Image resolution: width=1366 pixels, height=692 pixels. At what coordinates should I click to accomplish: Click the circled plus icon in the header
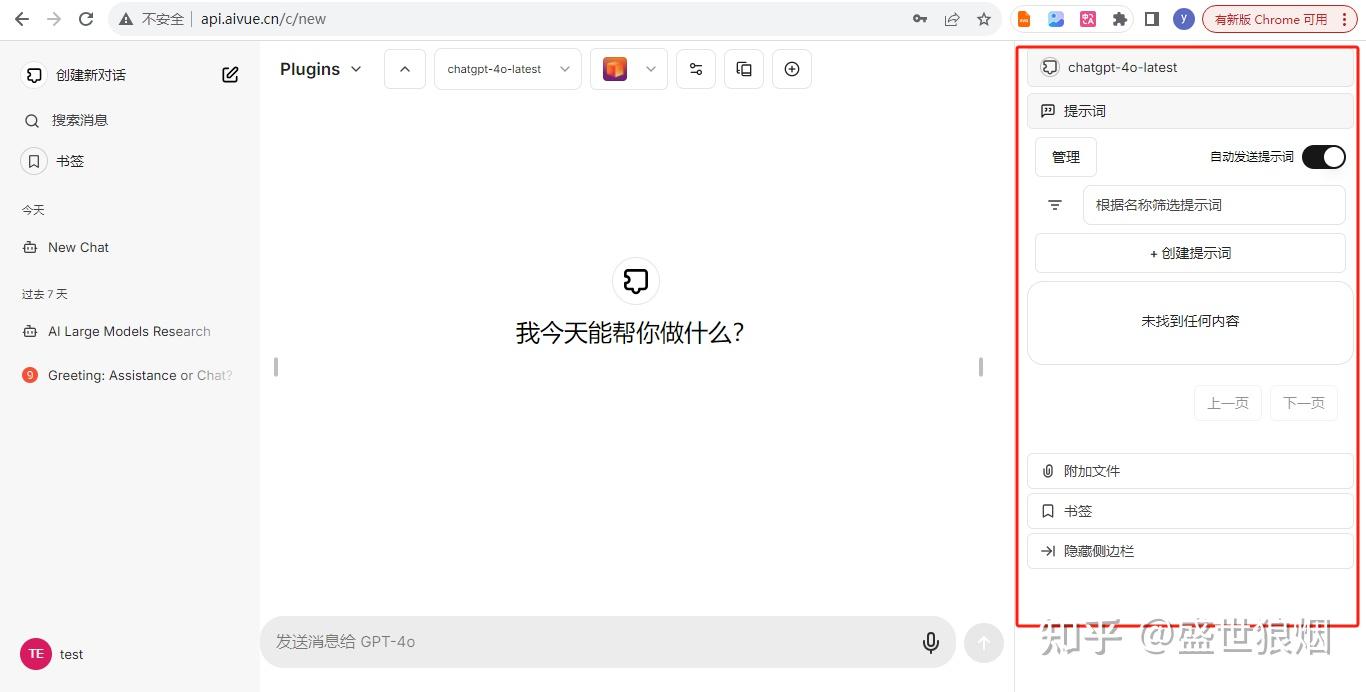pyautogui.click(x=792, y=69)
